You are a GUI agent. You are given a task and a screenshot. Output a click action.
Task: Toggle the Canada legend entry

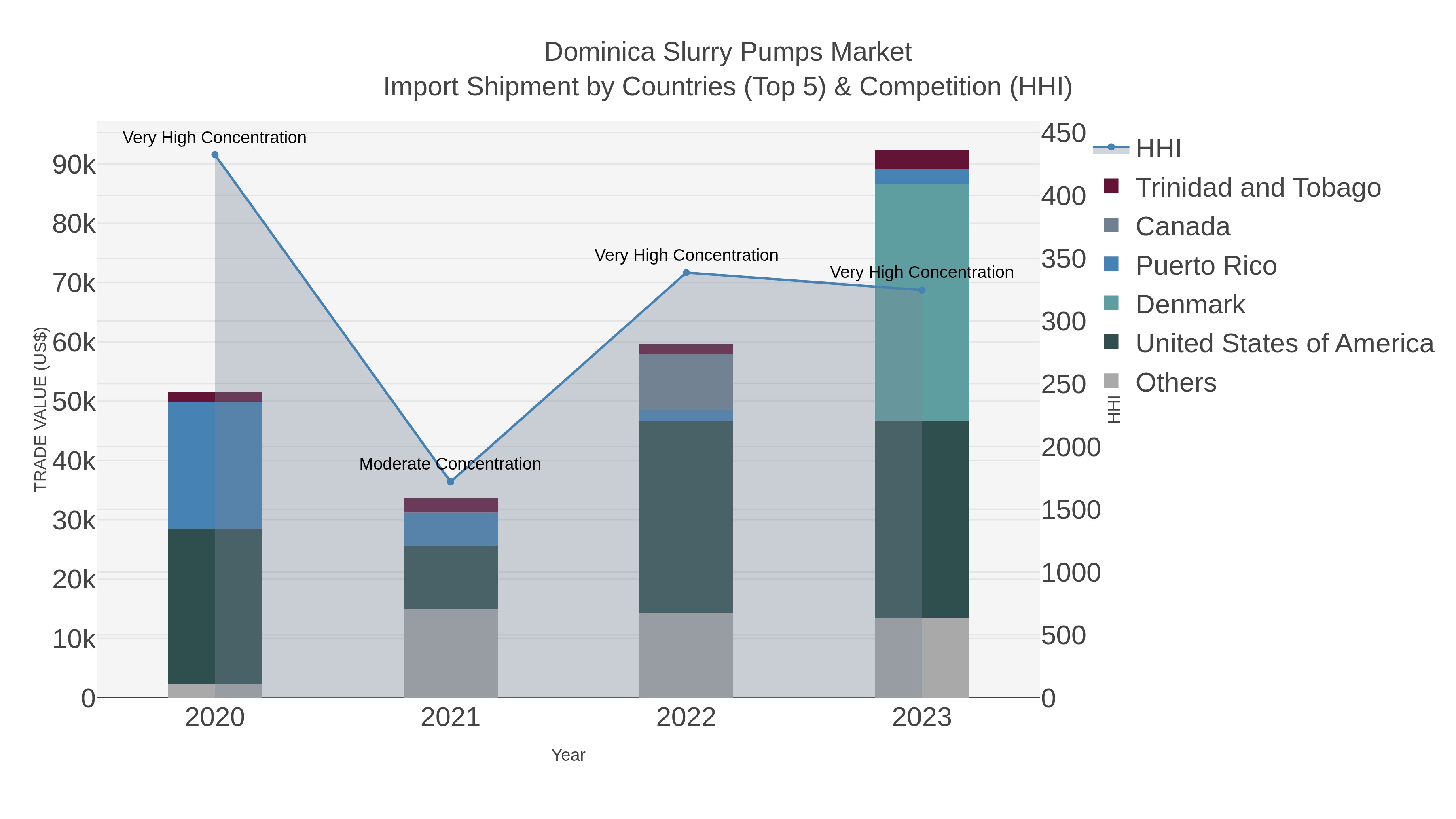click(1166, 226)
